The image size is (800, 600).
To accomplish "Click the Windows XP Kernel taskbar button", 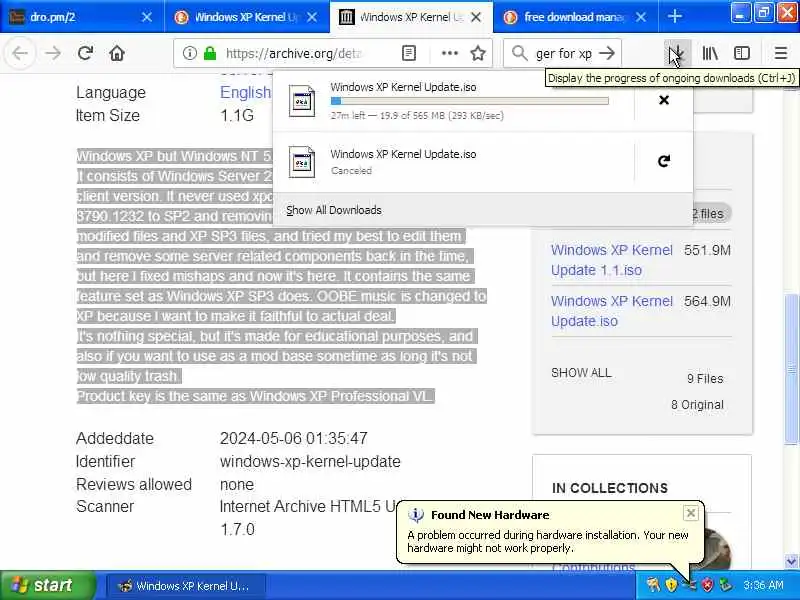I will point(186,586).
